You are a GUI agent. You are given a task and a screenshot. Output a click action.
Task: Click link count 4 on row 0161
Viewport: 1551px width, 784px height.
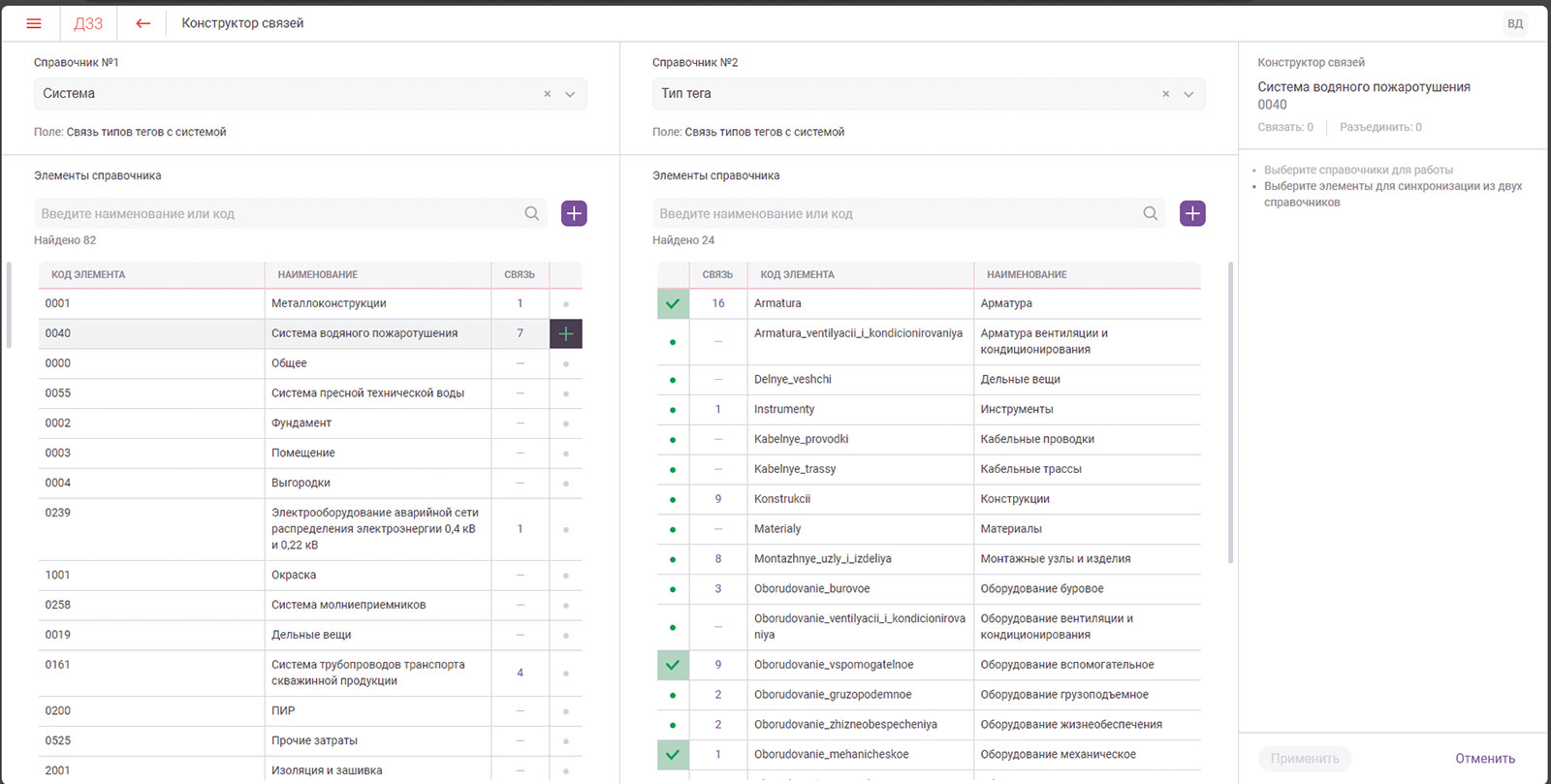[x=520, y=673]
